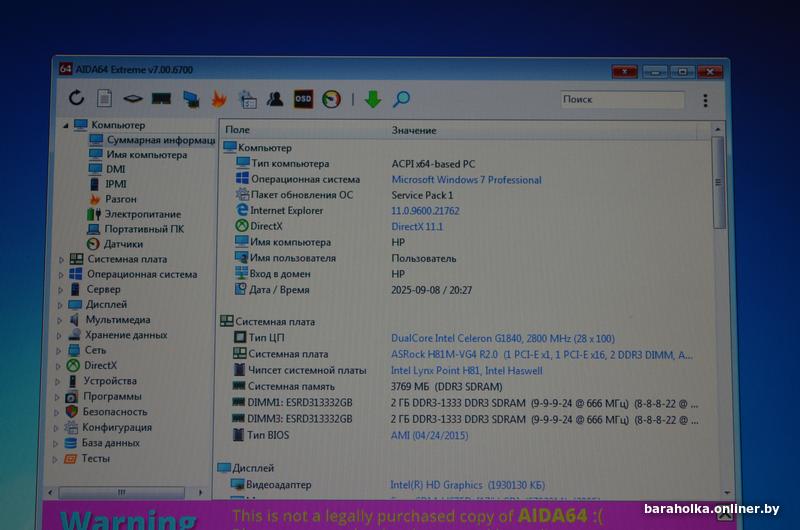800x530 pixels.
Task: Select Датчики in the sidebar tree
Action: point(123,244)
